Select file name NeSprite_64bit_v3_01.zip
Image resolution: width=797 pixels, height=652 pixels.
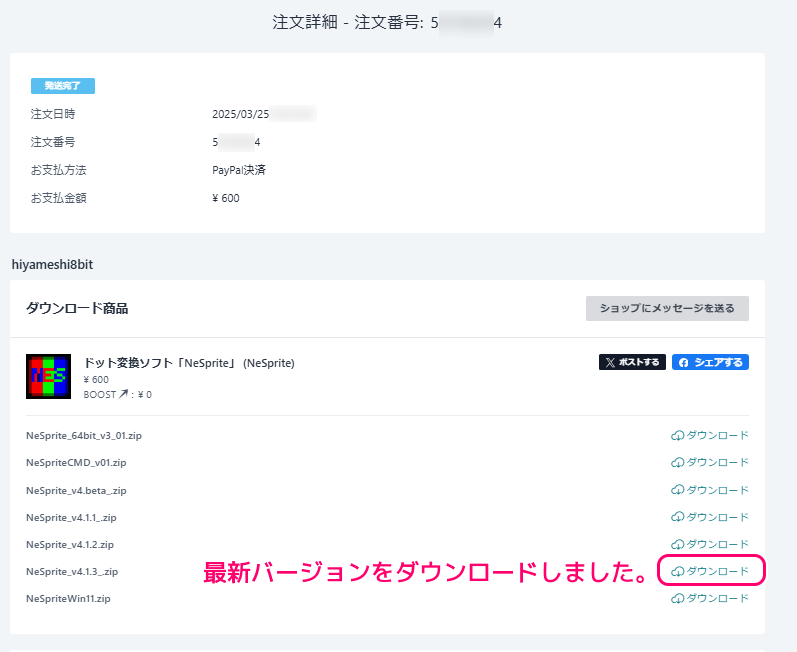click(84, 436)
